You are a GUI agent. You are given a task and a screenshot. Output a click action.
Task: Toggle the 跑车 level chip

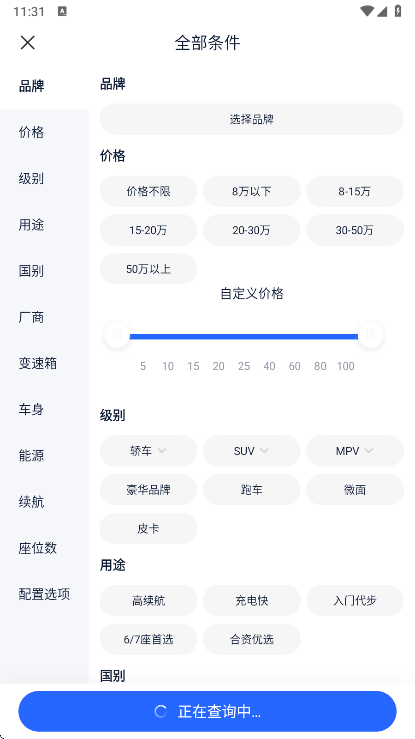[252, 490]
